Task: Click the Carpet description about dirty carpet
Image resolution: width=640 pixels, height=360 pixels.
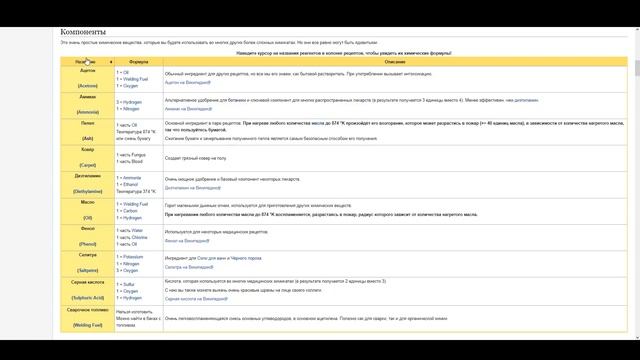Action: point(196,158)
